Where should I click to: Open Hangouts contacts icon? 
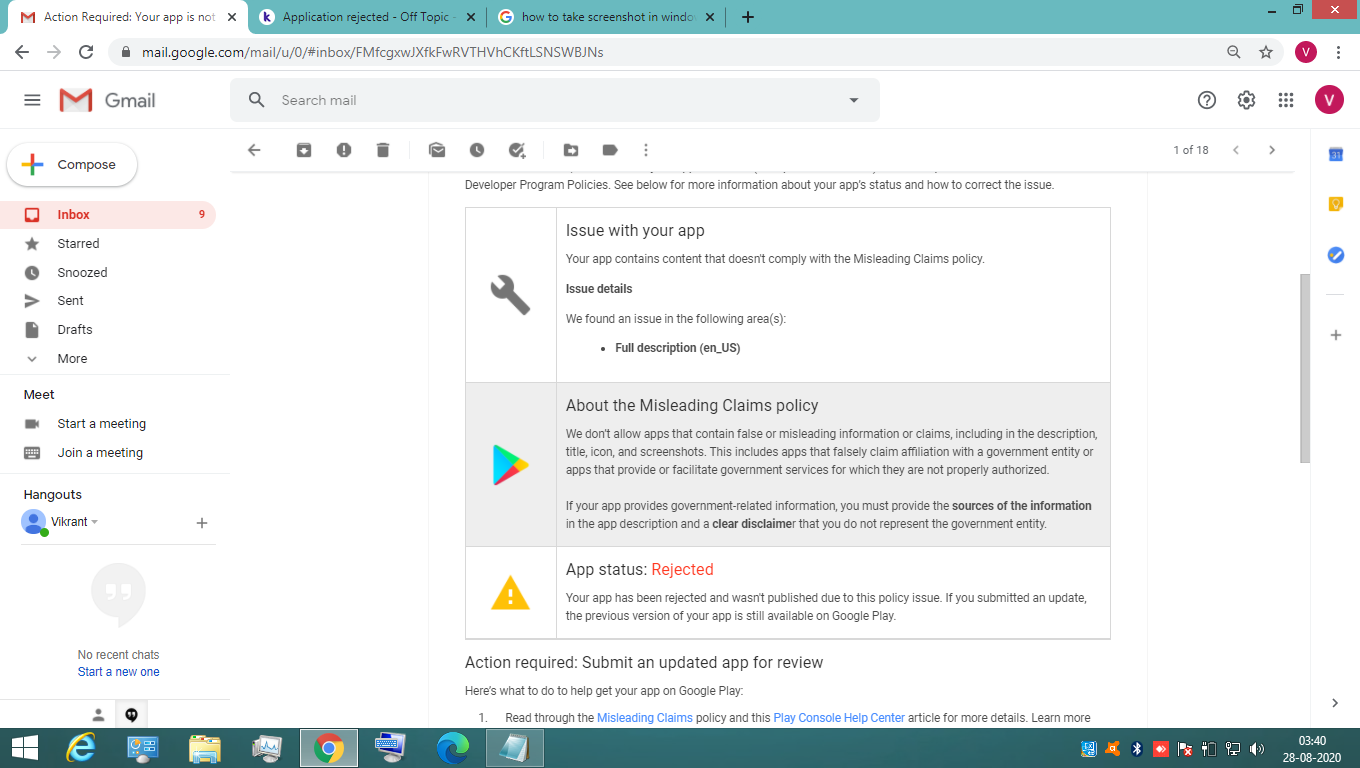point(98,715)
